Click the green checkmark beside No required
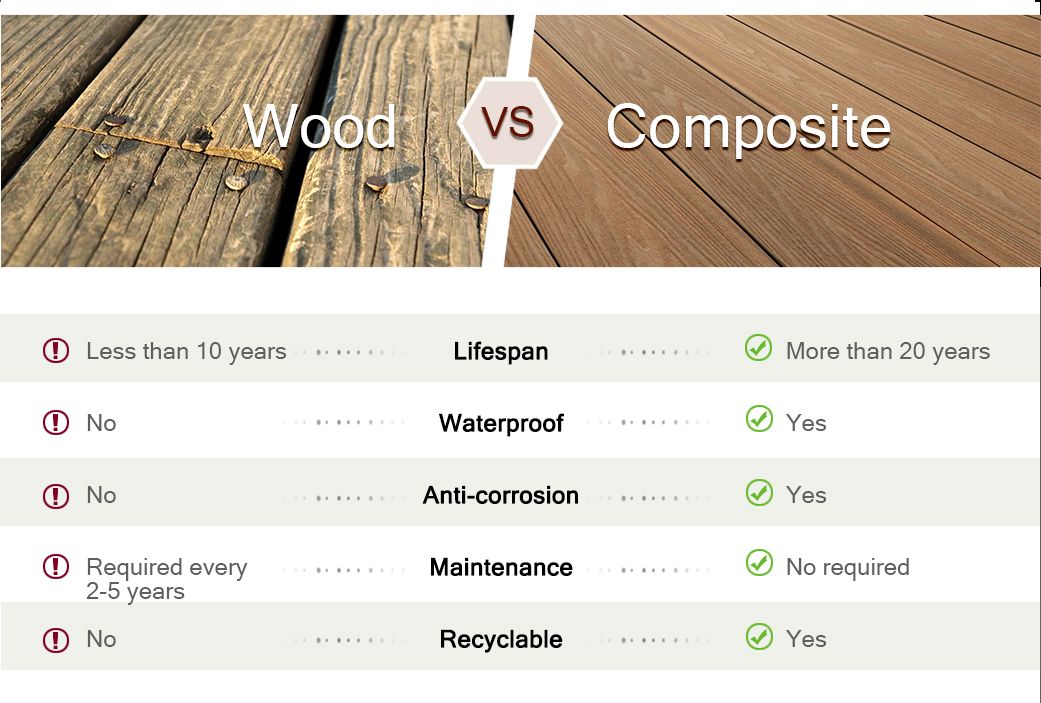This screenshot has width=1041, height=703. pos(759,564)
